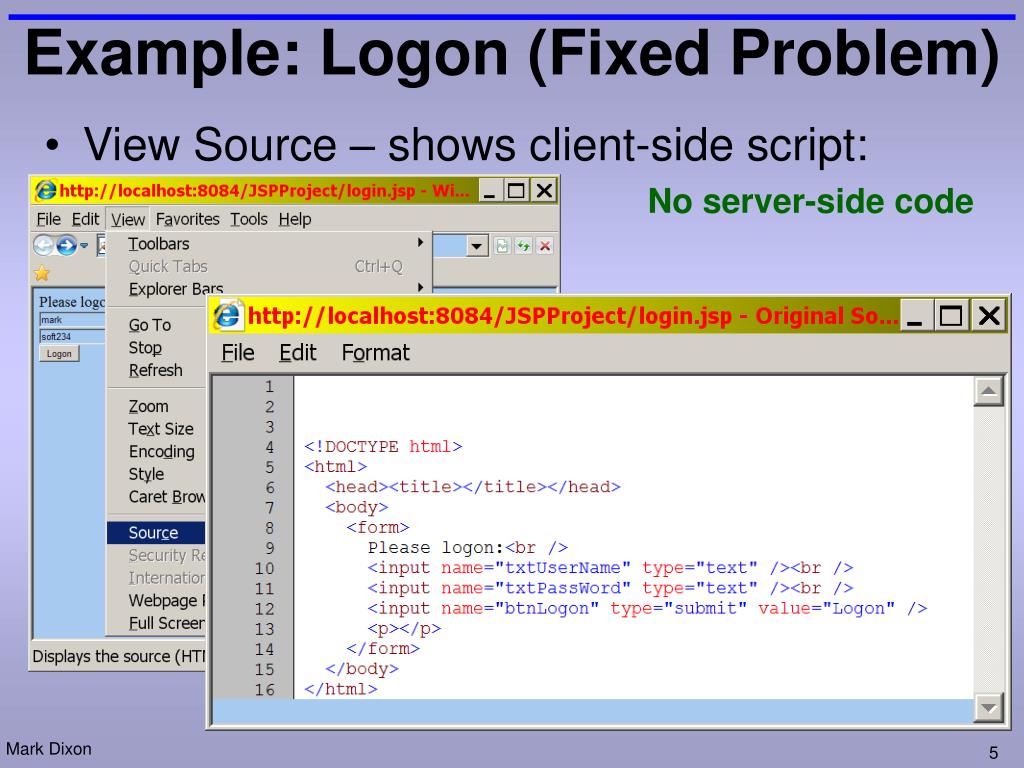Image resolution: width=1024 pixels, height=768 pixels.
Task: Choose Text Size in View menu
Action: (x=157, y=429)
